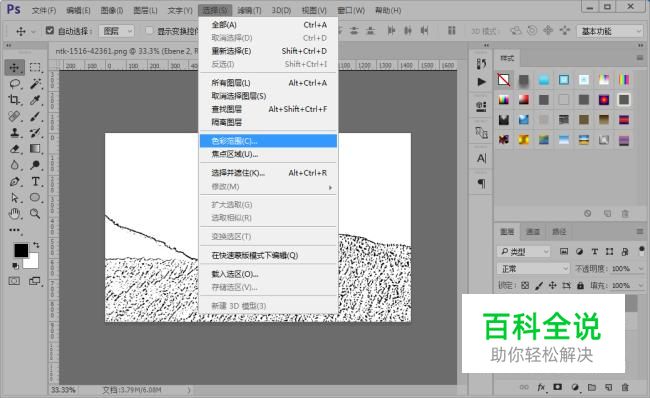Open the Normal blend mode dropdown
This screenshot has width=650, height=398.
(533, 269)
